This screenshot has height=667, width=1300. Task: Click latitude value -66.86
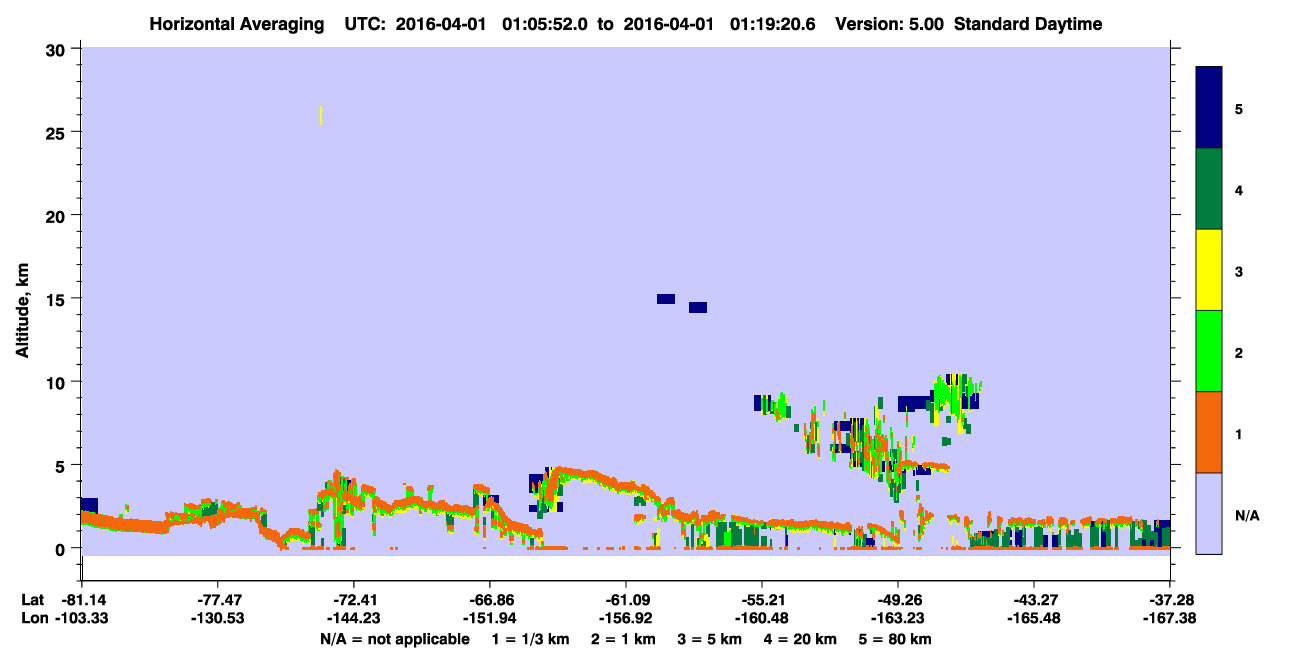(489, 600)
